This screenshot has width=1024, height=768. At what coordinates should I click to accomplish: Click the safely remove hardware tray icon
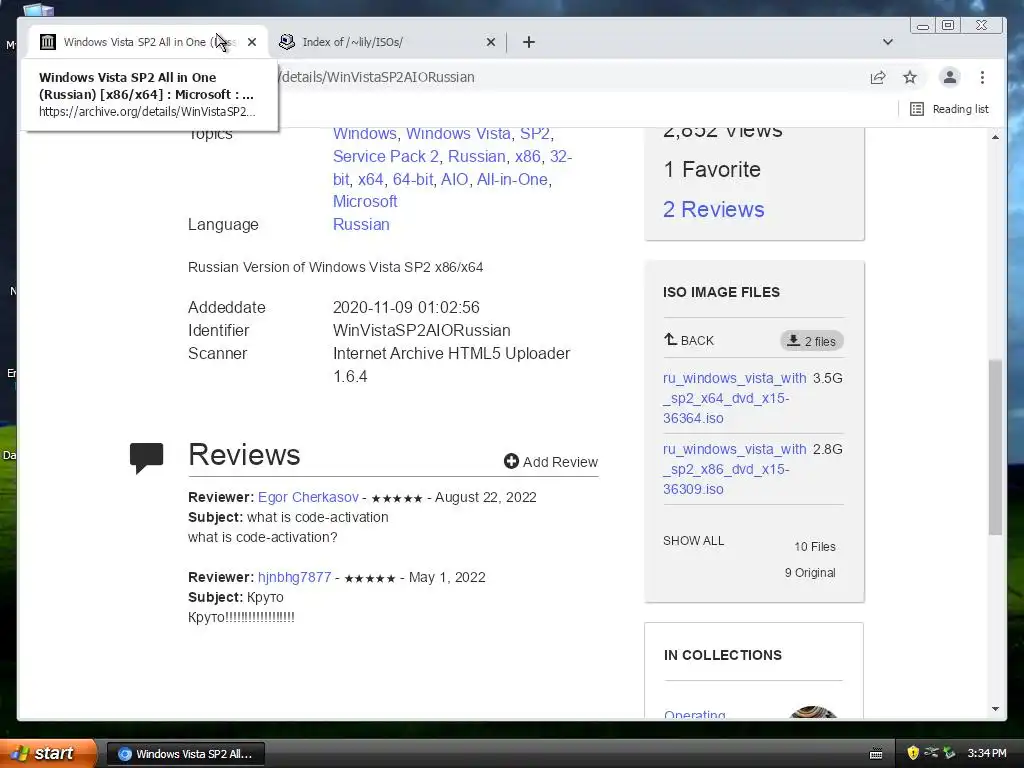pos(949,753)
